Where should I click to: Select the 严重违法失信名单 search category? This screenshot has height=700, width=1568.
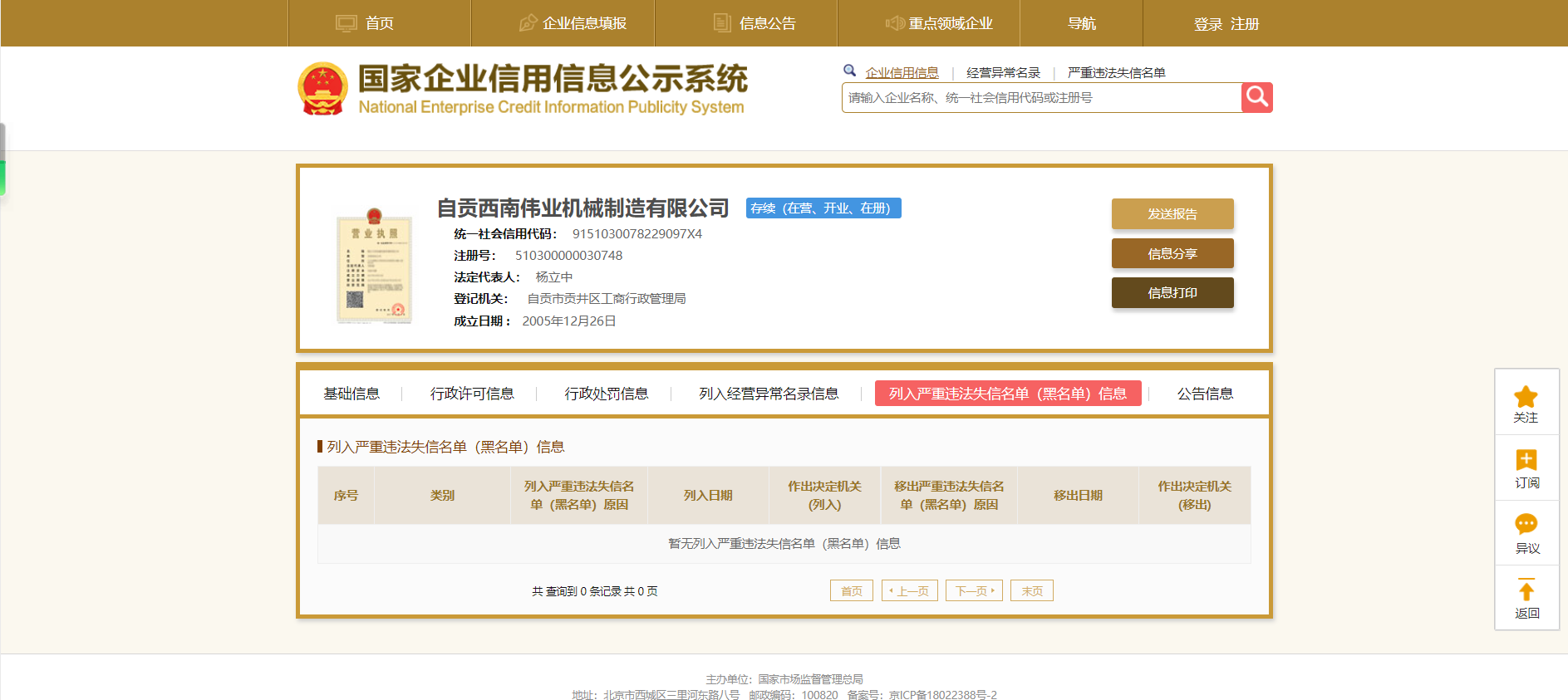click(x=1116, y=72)
